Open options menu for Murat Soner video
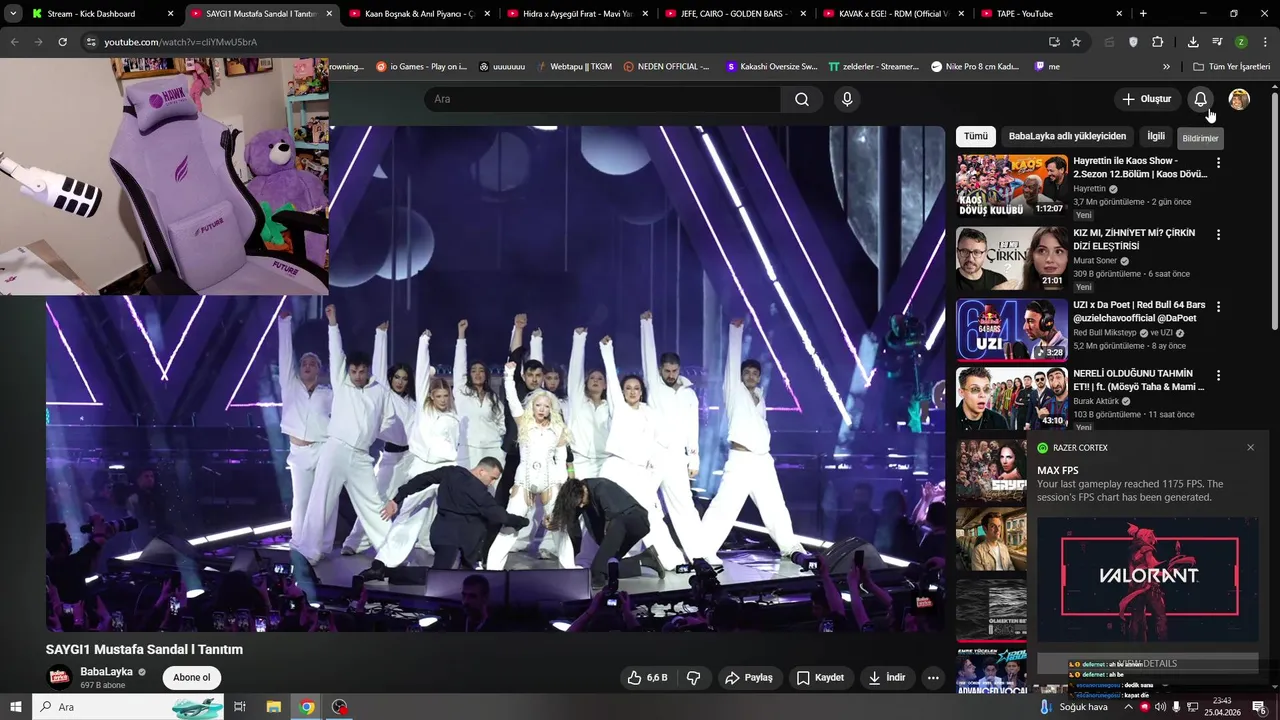1280x720 pixels. (1218, 235)
